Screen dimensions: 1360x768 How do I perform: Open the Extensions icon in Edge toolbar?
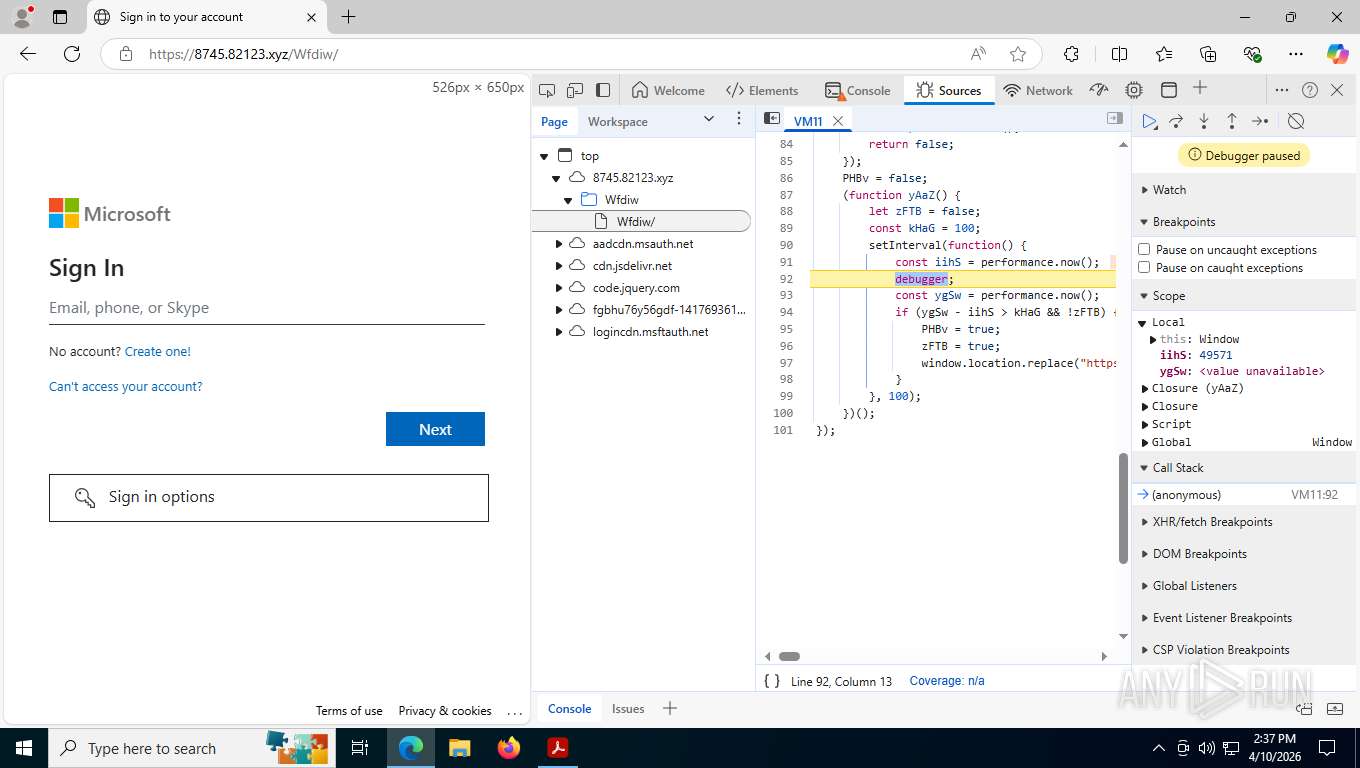pos(1072,54)
